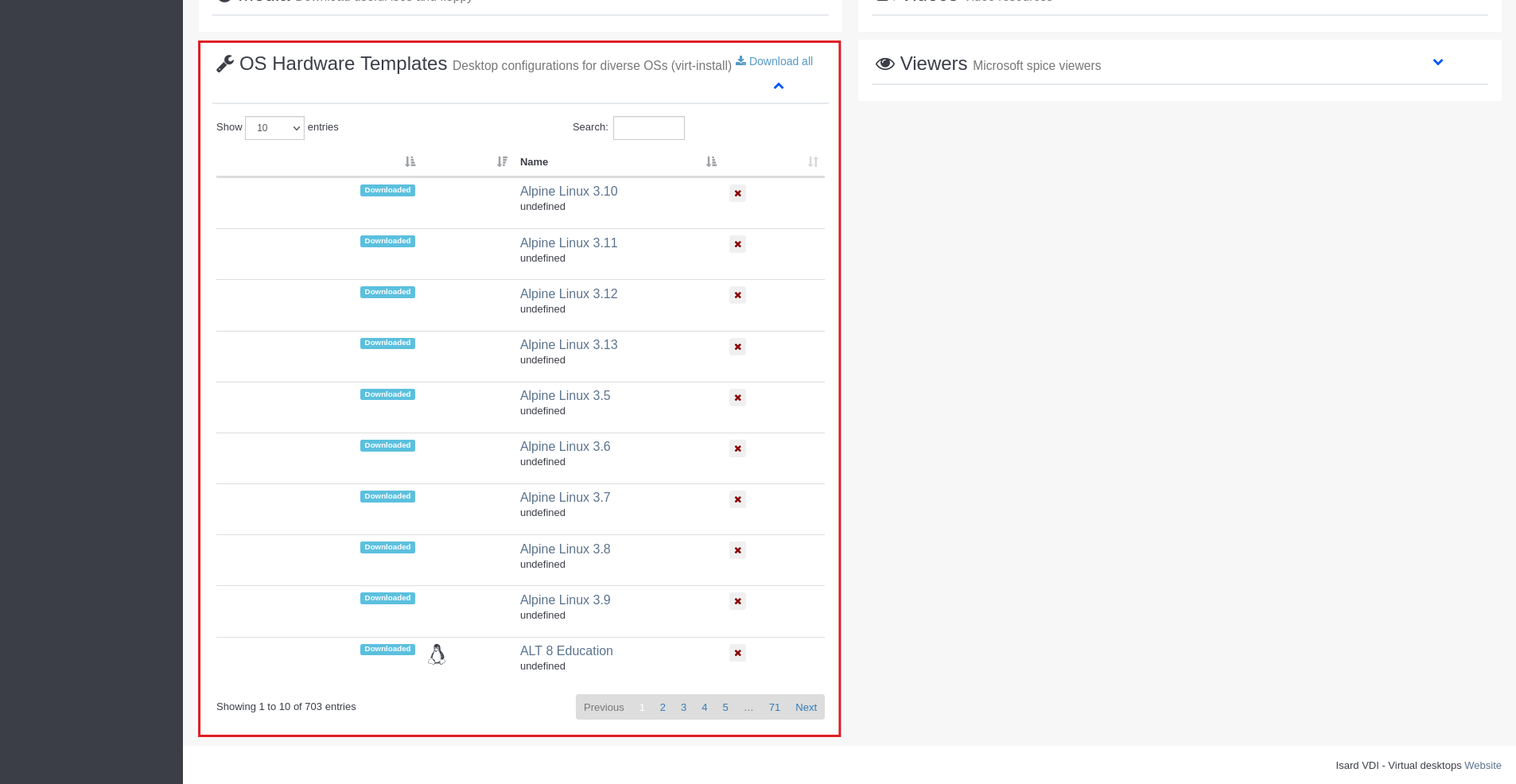Delete the Alpine Linux 3.10 template
The width and height of the screenshot is (1516, 784).
coord(737,193)
